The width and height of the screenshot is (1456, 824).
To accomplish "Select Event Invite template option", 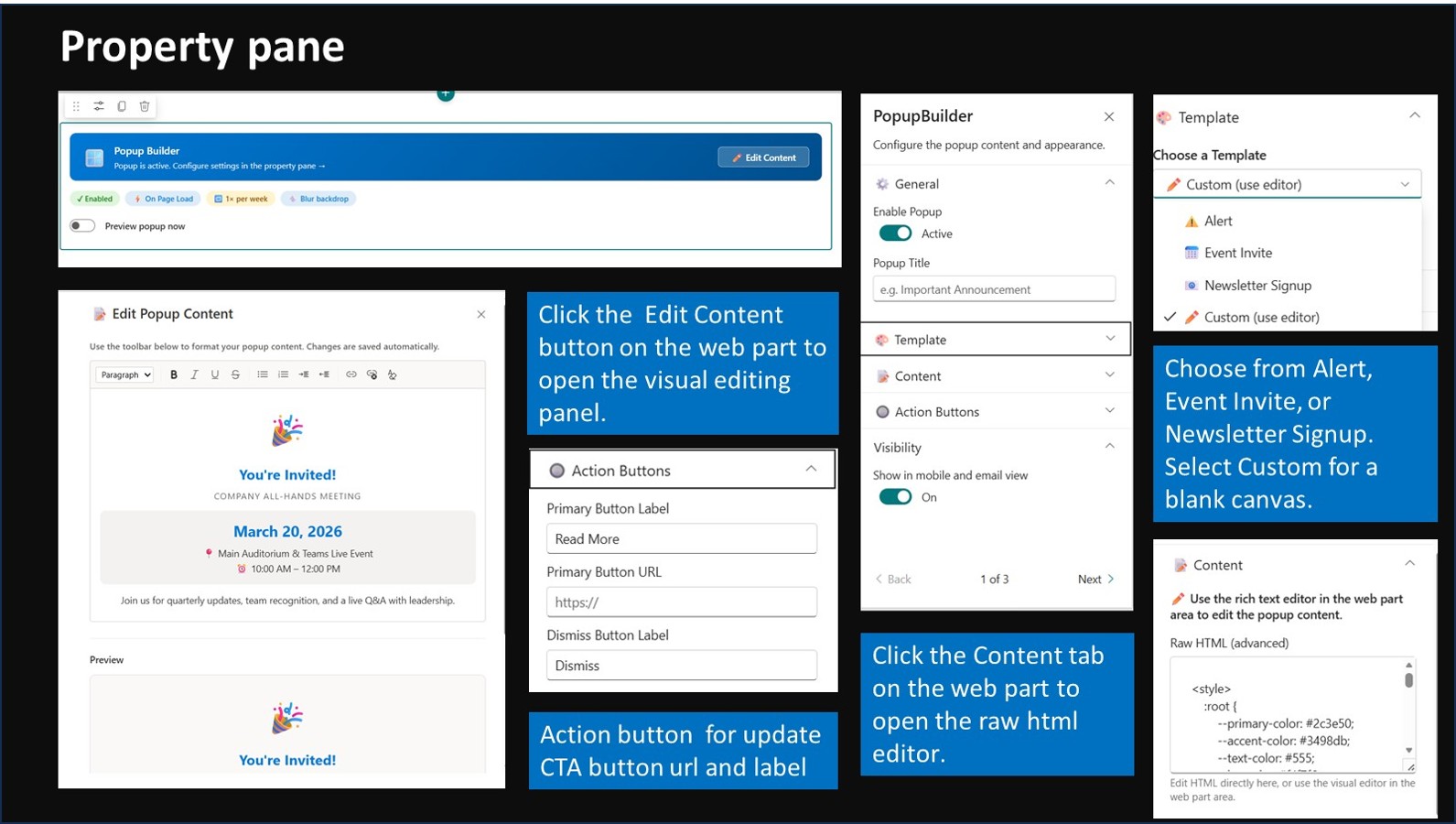I will coord(1237,253).
